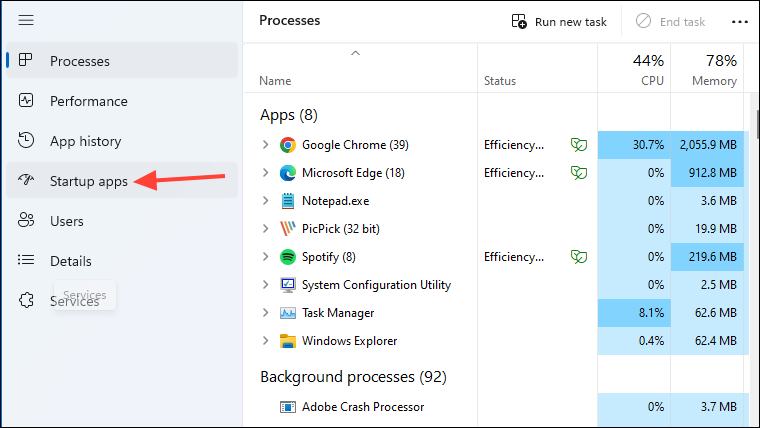Click the Spotify app icon

pyautogui.click(x=288, y=257)
